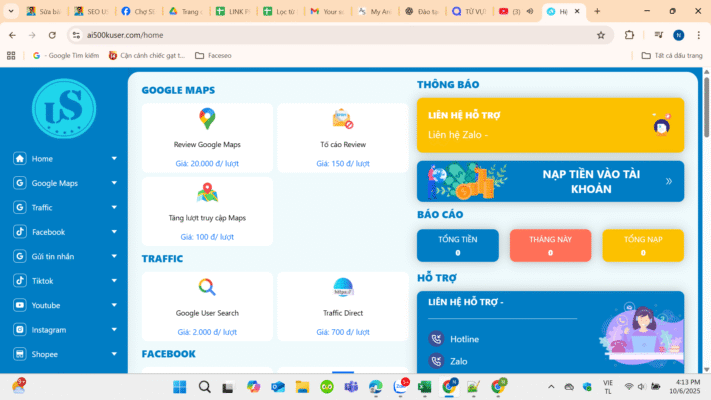Open the Tố cáo Review service icon
The height and width of the screenshot is (400, 711).
coord(342,119)
